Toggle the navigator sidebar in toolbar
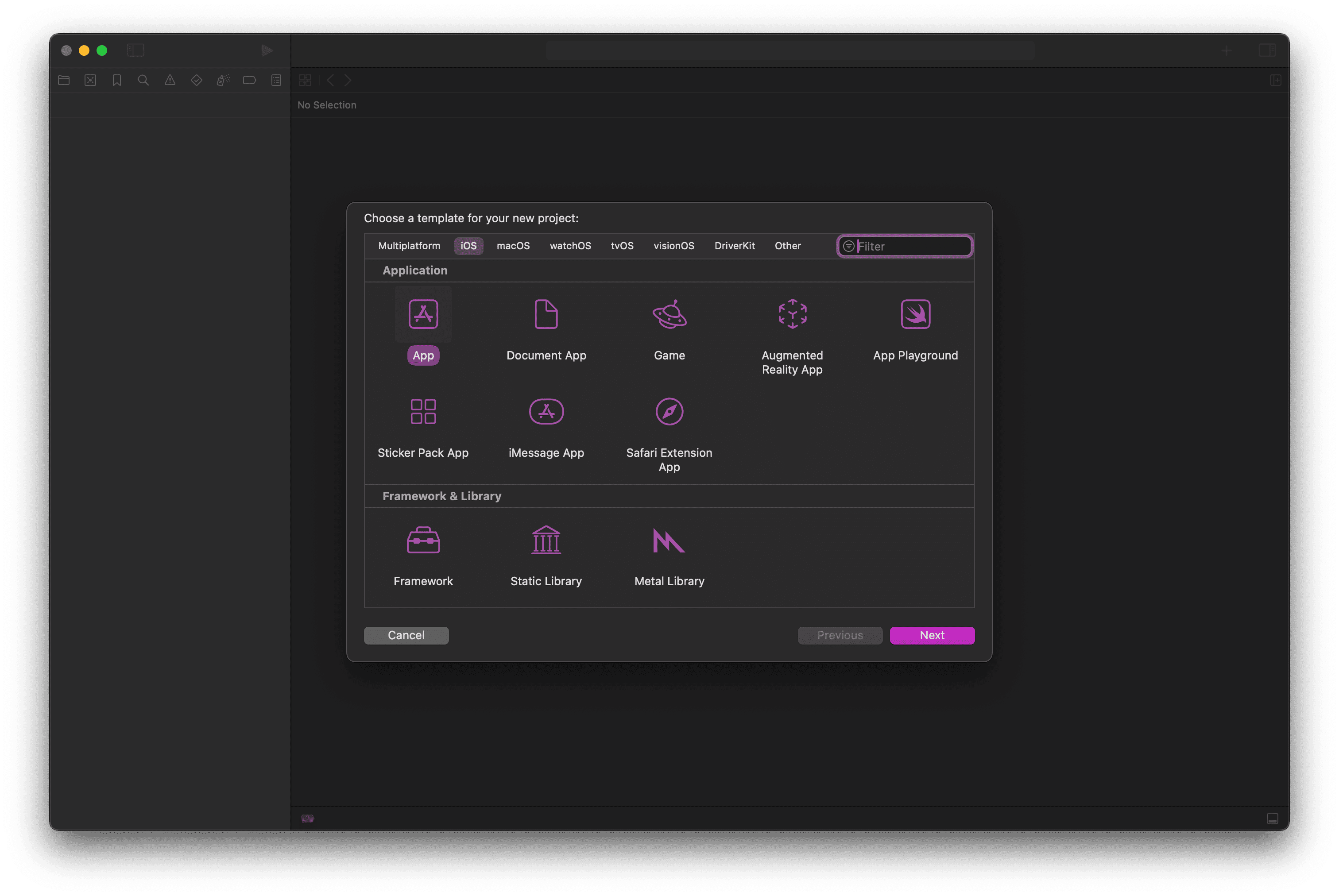 (x=135, y=50)
